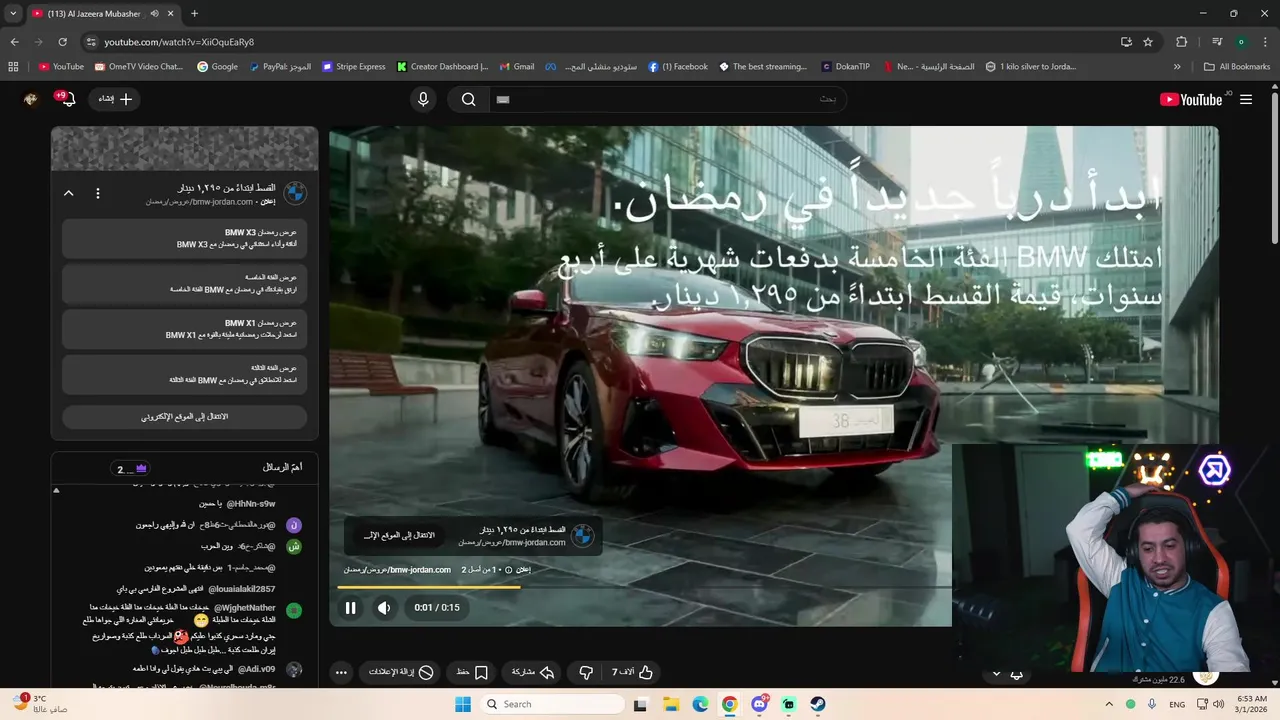Mute the video with the speaker icon
The height and width of the screenshot is (720, 1280).
point(384,608)
